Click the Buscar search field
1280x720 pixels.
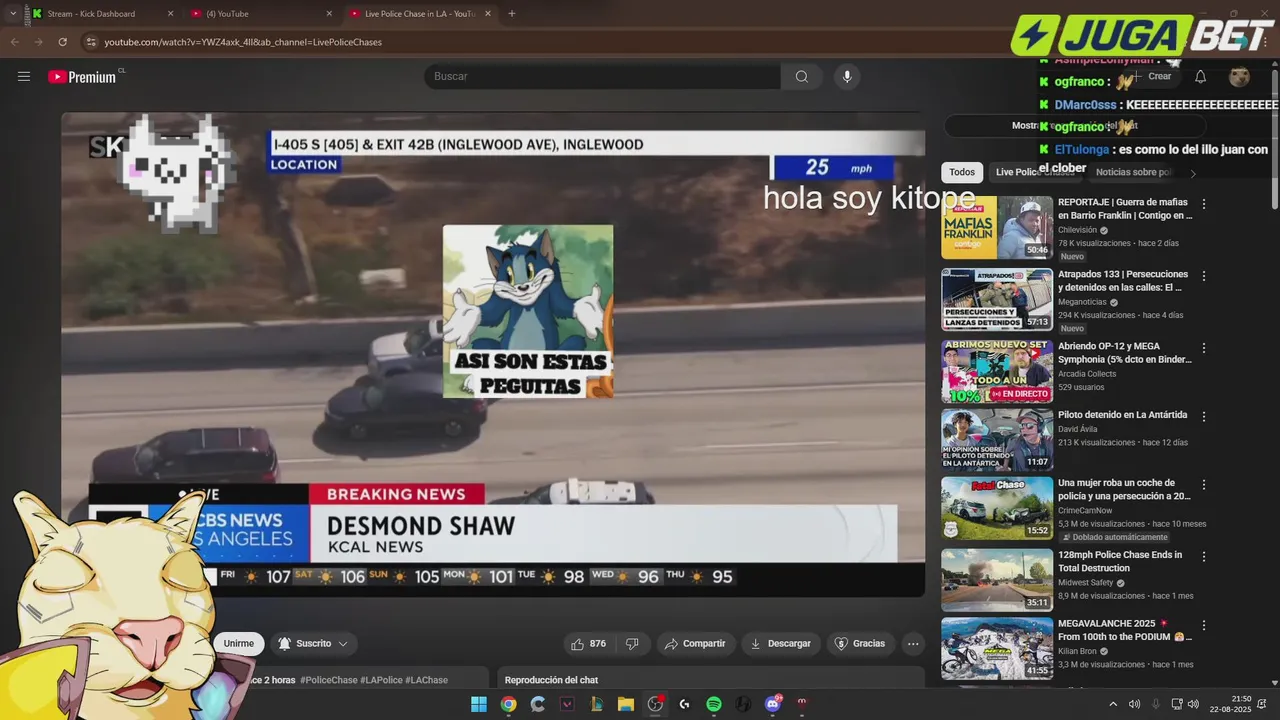click(x=602, y=76)
